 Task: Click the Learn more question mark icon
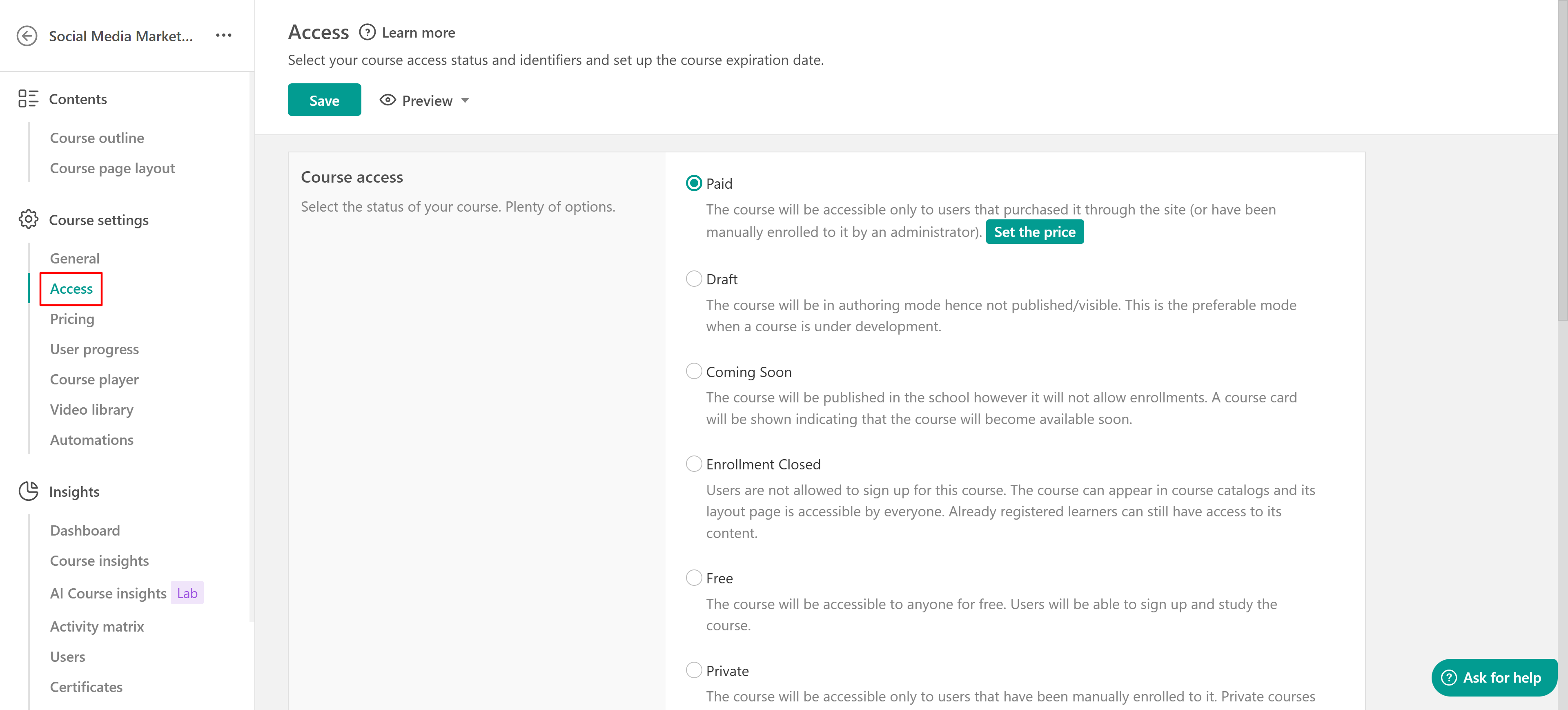pos(367,32)
